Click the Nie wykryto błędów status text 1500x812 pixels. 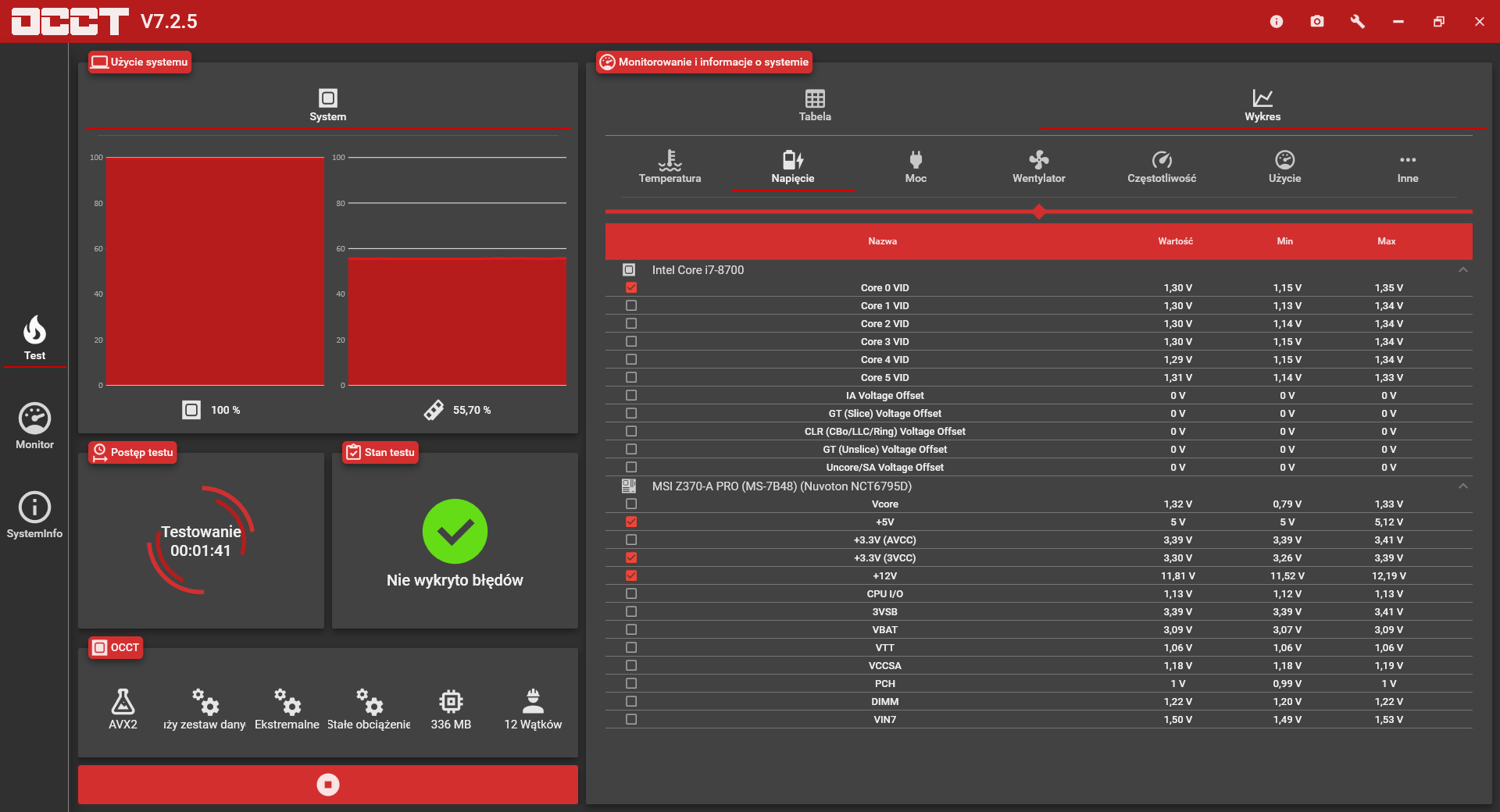pyautogui.click(x=455, y=580)
